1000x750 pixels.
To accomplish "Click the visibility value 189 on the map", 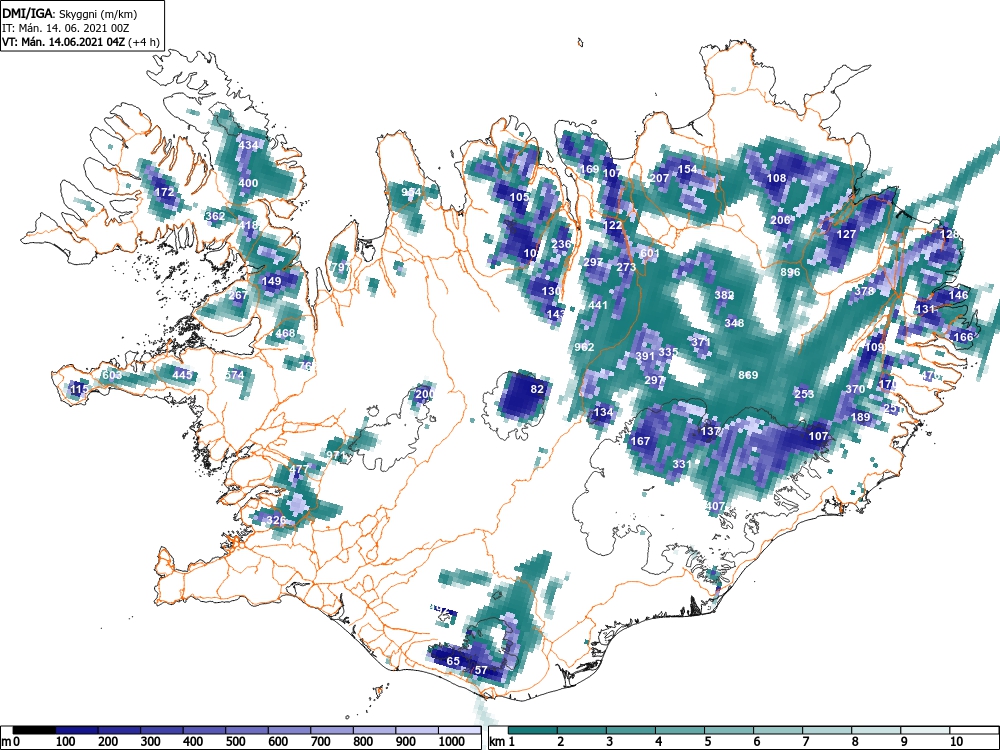I will tap(860, 417).
